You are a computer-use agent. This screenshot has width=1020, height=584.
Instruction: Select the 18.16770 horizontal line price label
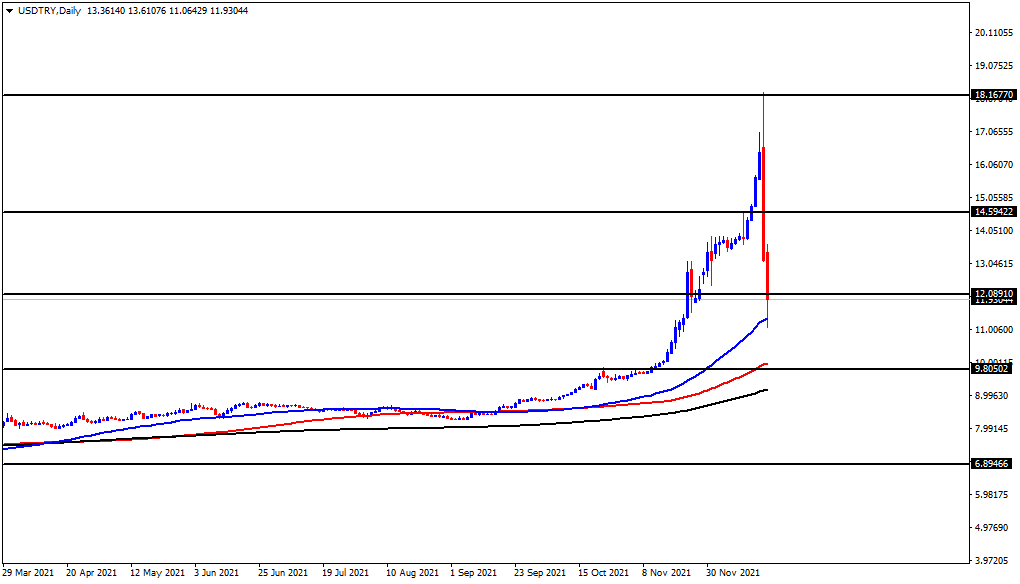tap(993, 95)
